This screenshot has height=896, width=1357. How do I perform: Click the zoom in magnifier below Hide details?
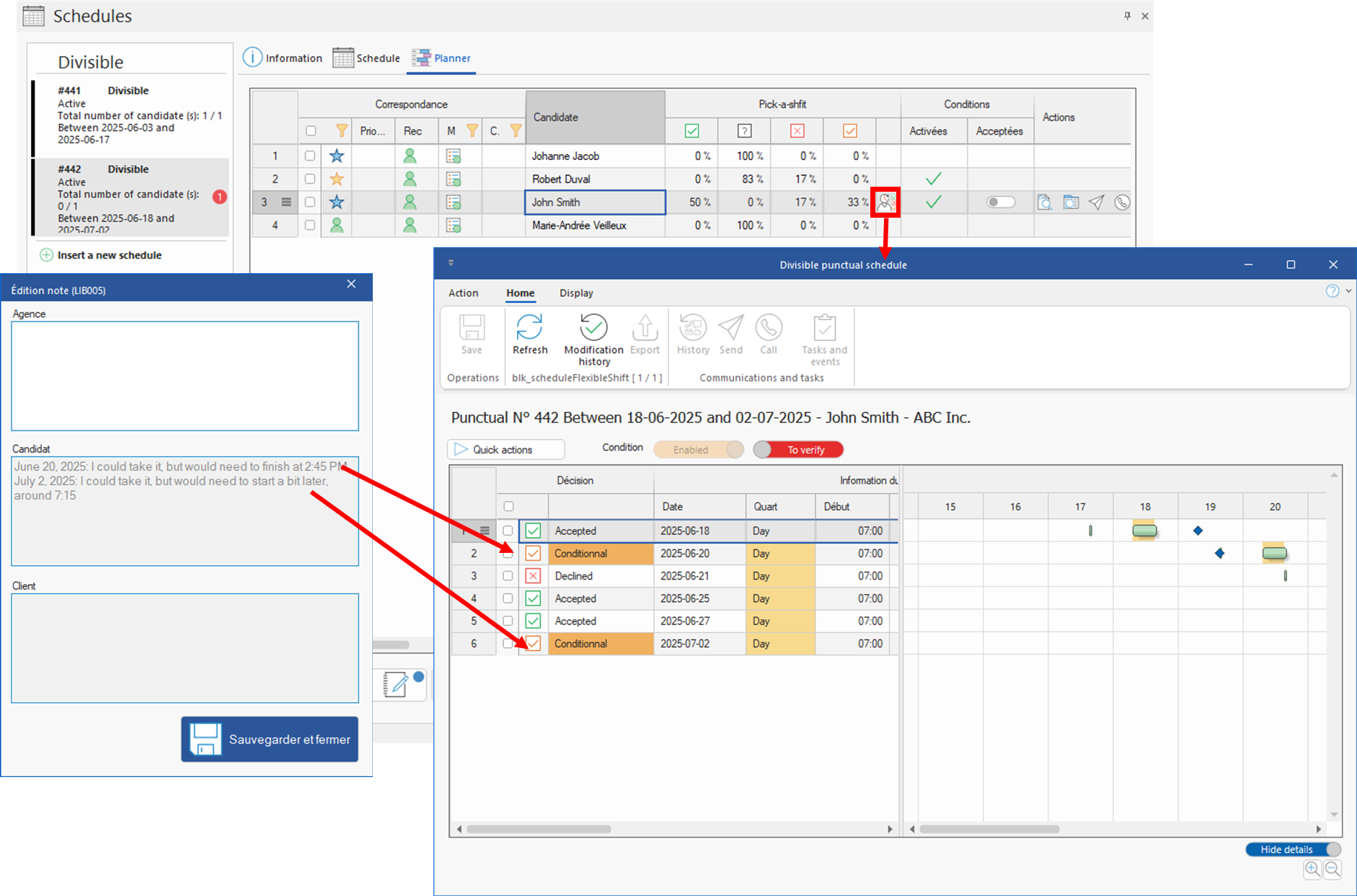(x=1312, y=869)
